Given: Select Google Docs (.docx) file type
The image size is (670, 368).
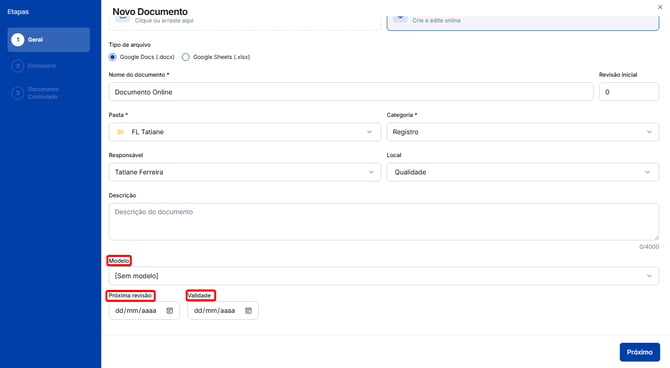Looking at the screenshot, I should click(x=112, y=57).
